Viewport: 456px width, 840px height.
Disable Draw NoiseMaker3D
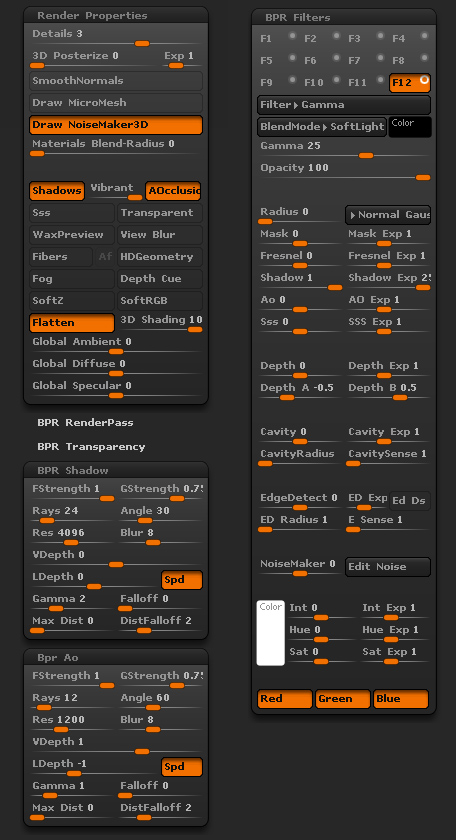click(x=116, y=125)
